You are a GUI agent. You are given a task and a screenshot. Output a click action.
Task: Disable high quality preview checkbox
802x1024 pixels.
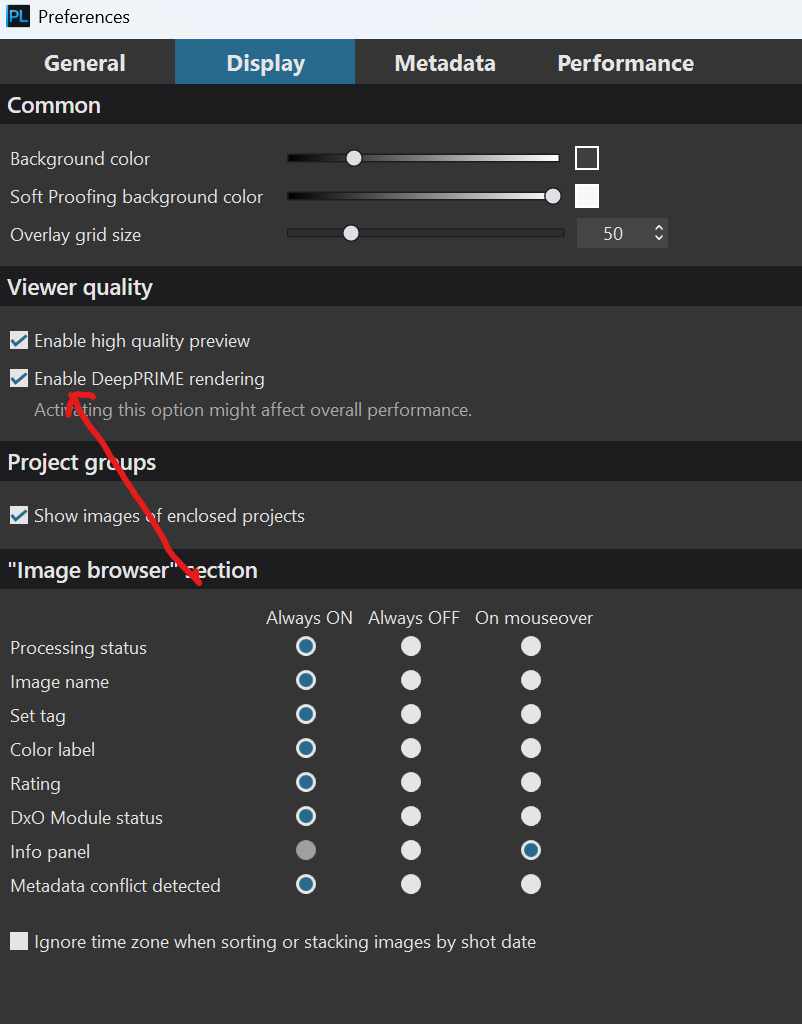[19, 341]
